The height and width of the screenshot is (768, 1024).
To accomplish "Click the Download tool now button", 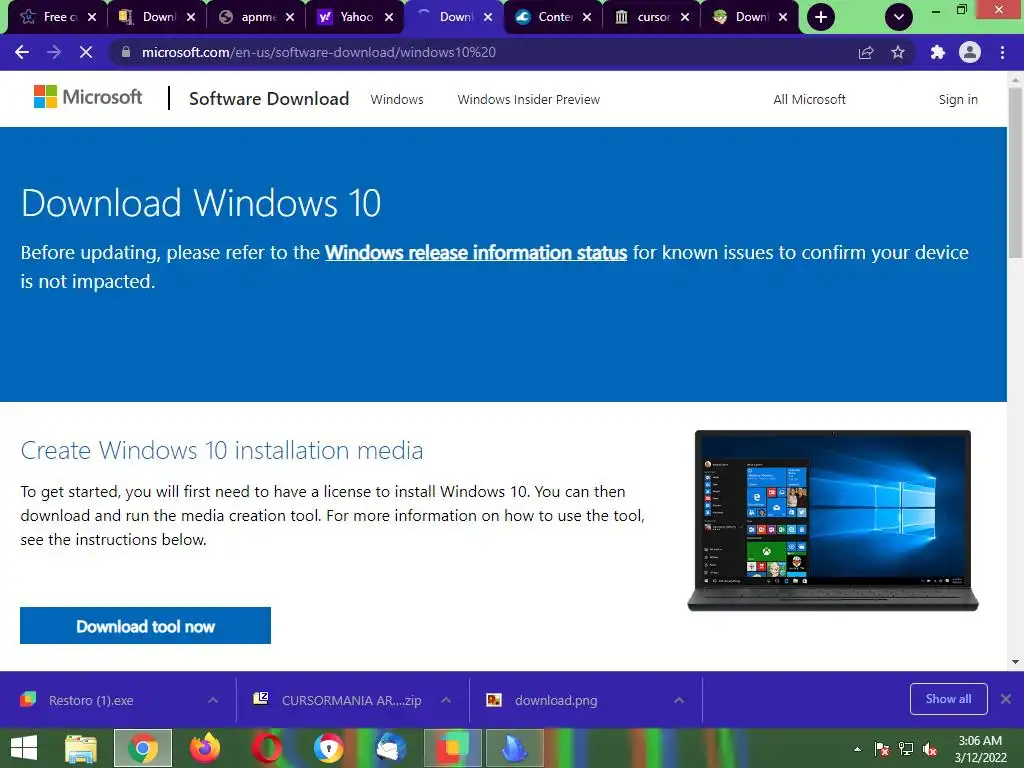I will [x=145, y=626].
